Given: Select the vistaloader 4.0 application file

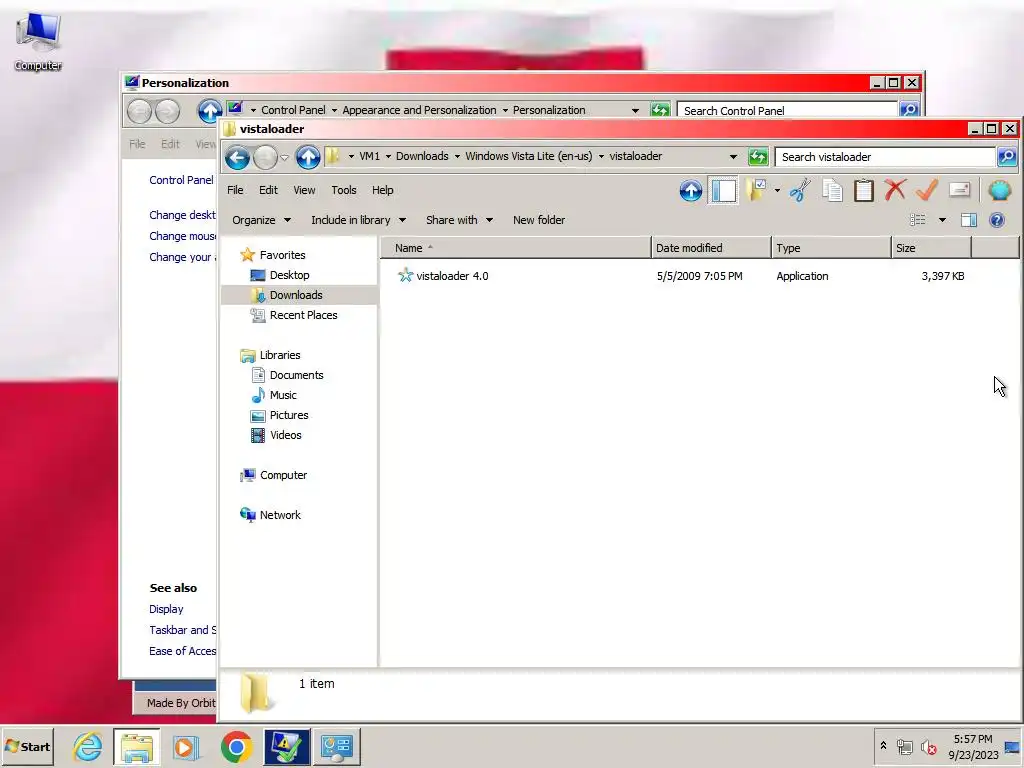Looking at the screenshot, I should (x=443, y=276).
